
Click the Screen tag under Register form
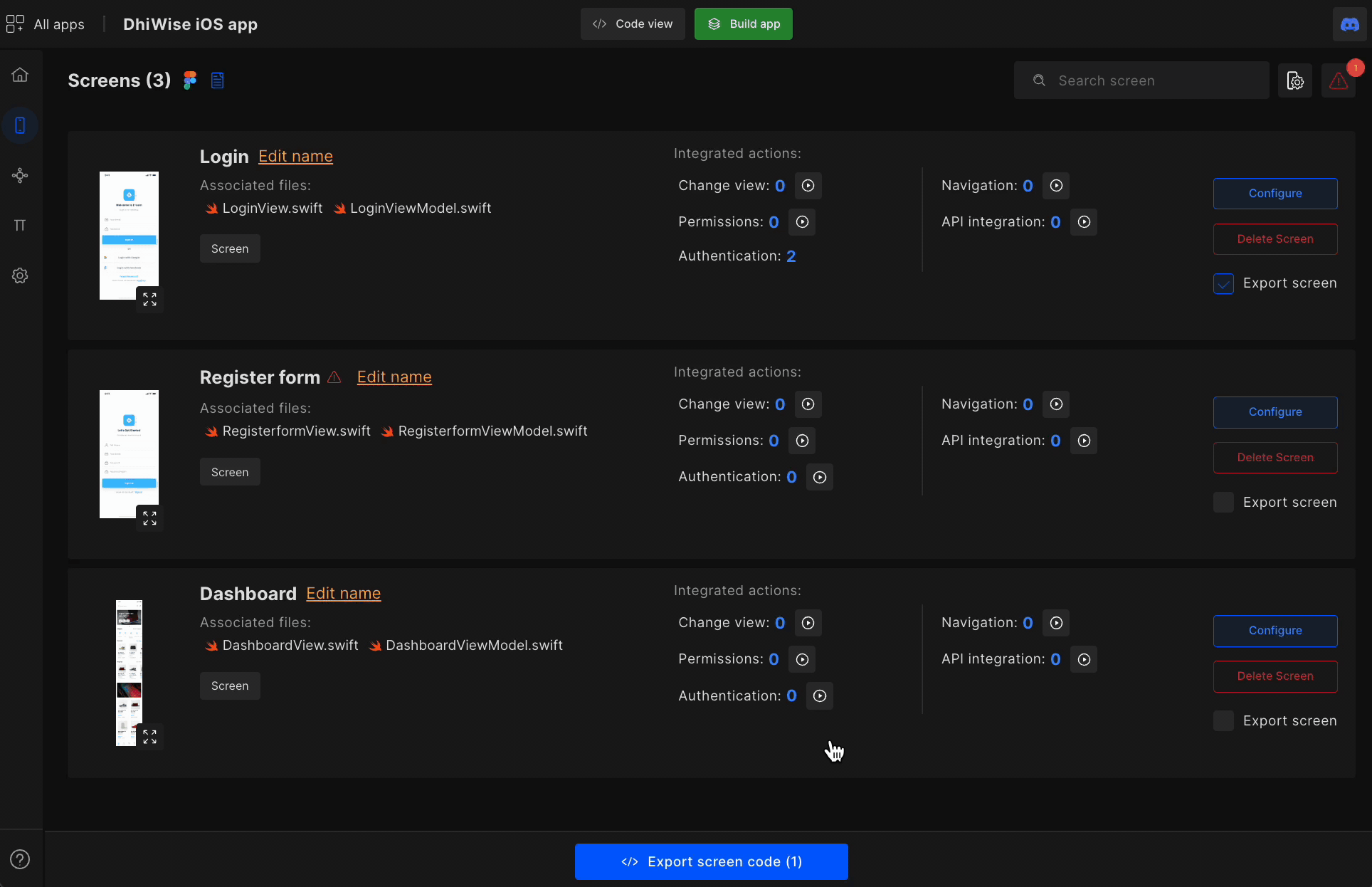click(230, 473)
